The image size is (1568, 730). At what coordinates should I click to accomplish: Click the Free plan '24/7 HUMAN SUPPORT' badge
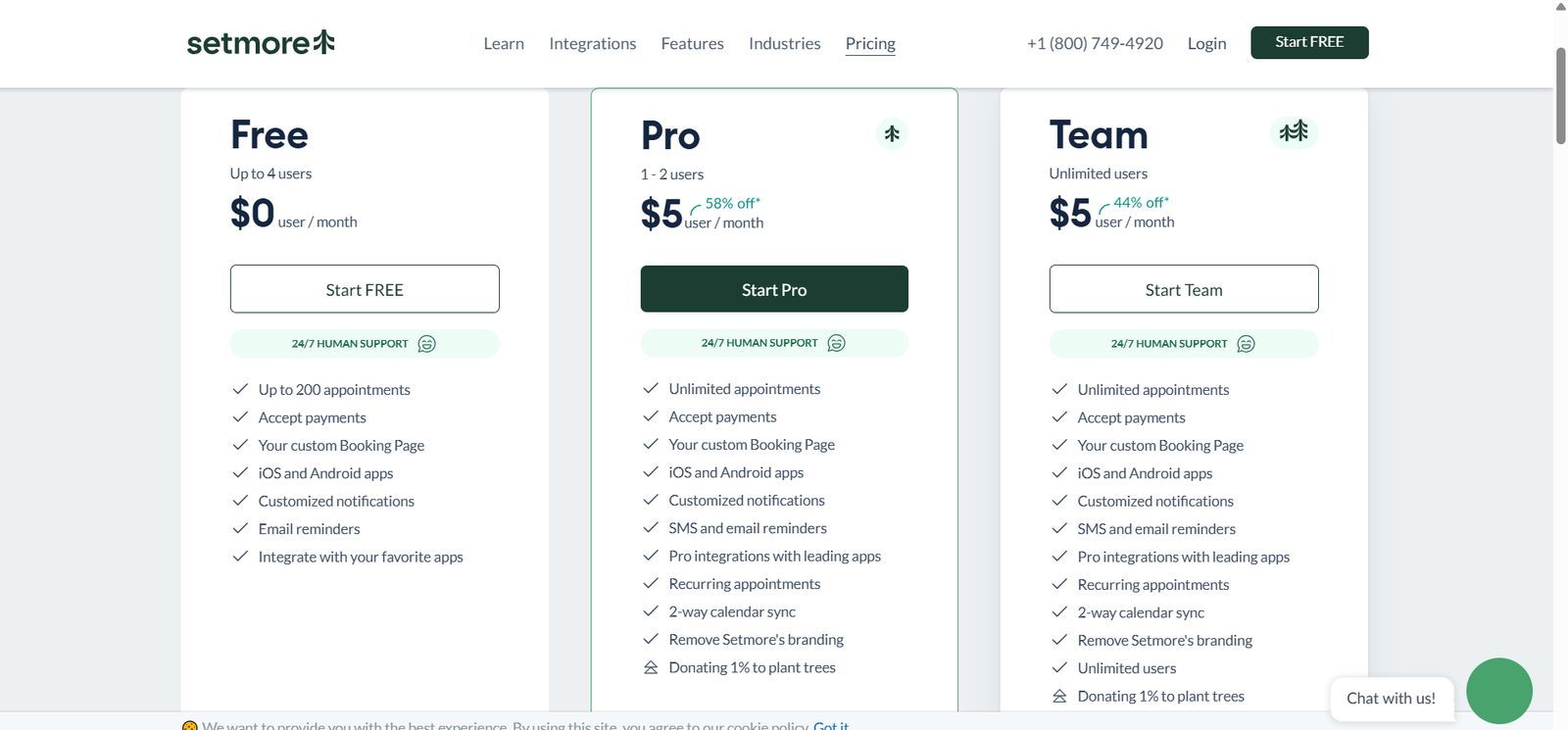(x=365, y=344)
